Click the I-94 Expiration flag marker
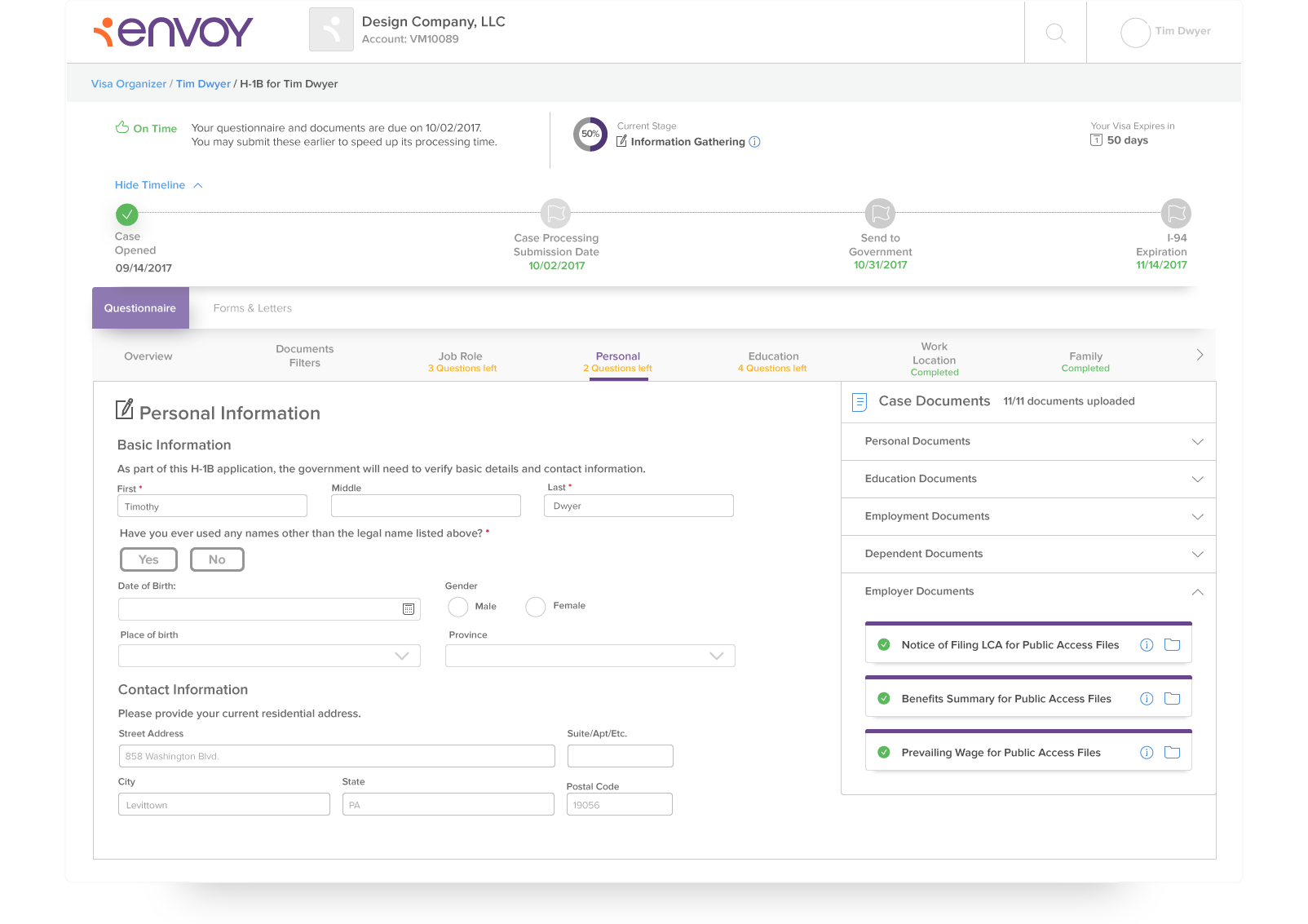1308x924 pixels. point(1176,214)
